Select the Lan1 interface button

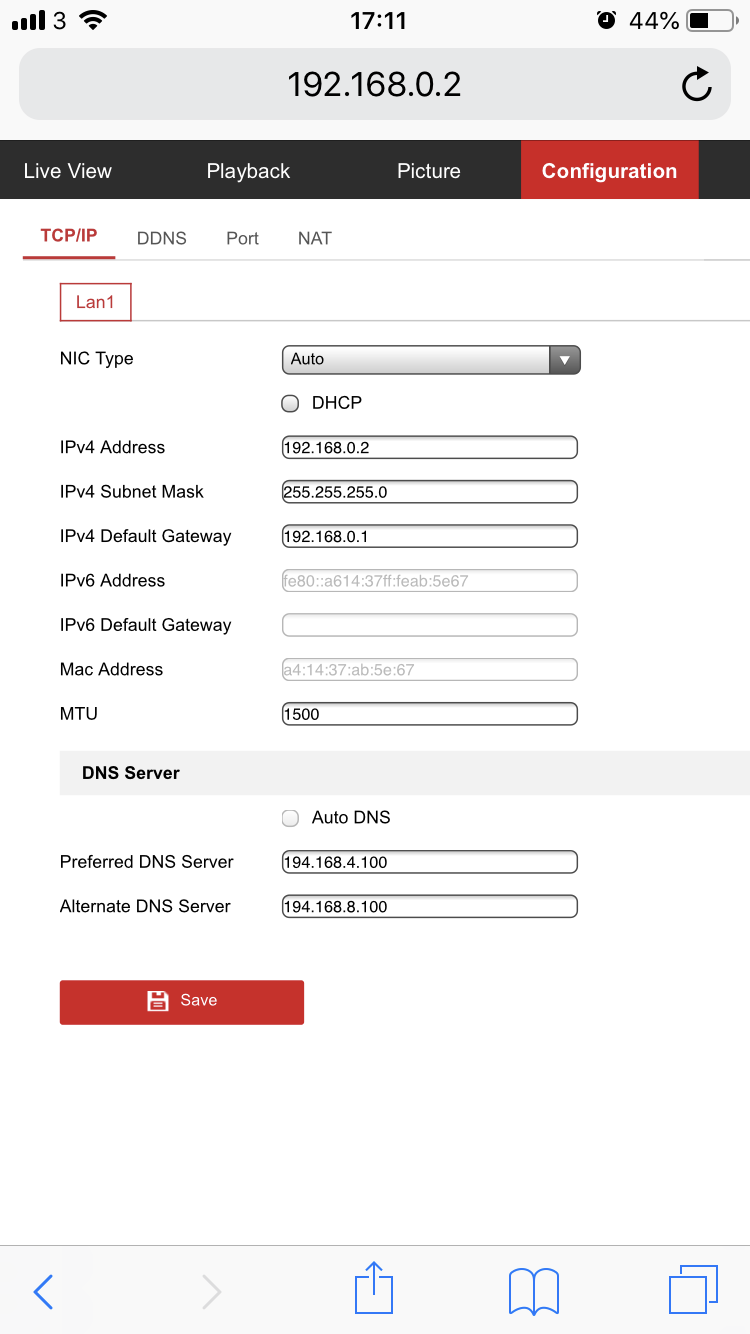(96, 302)
